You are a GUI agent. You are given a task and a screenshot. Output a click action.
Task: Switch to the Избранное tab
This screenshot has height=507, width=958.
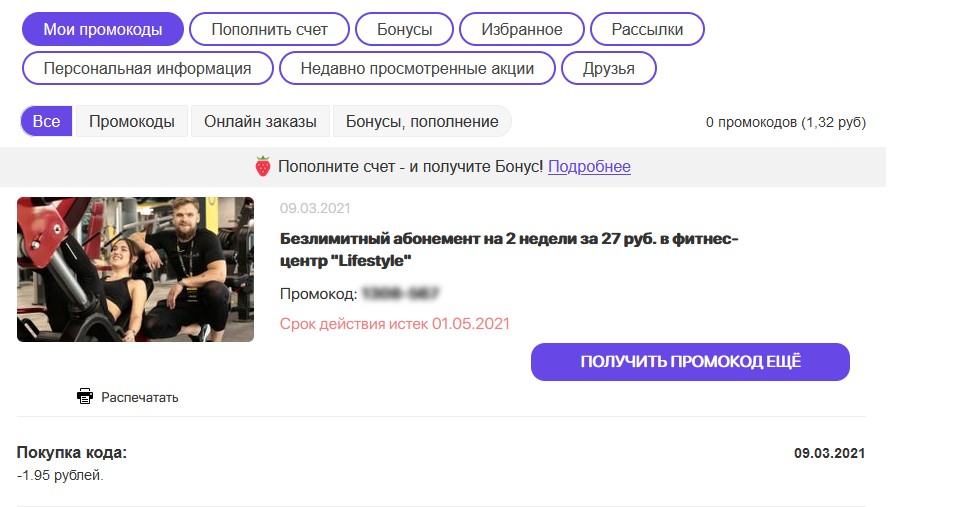(x=521, y=29)
